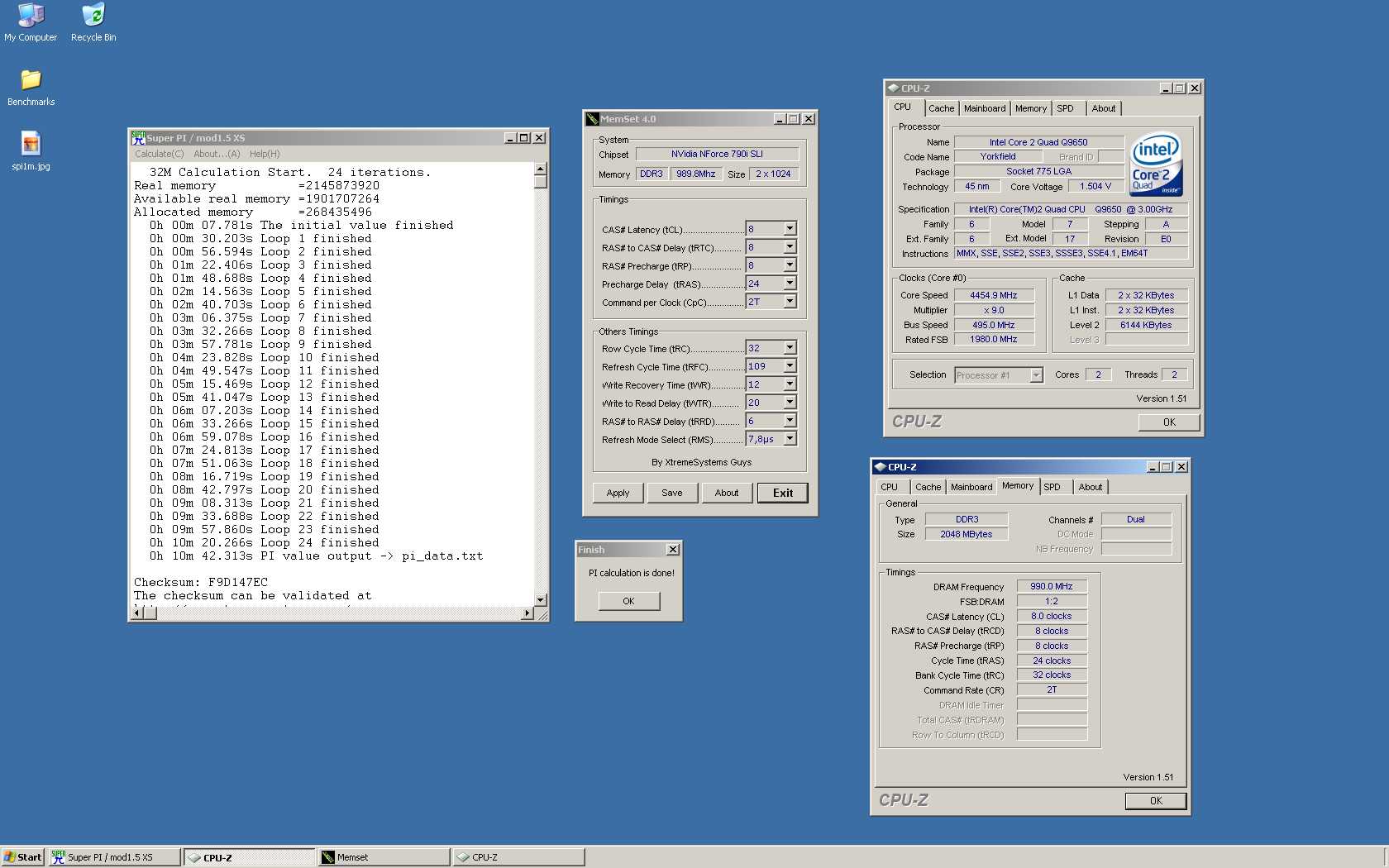The width and height of the screenshot is (1389, 868).
Task: Click lower CPU-Z window title icon
Action: pyautogui.click(x=880, y=467)
